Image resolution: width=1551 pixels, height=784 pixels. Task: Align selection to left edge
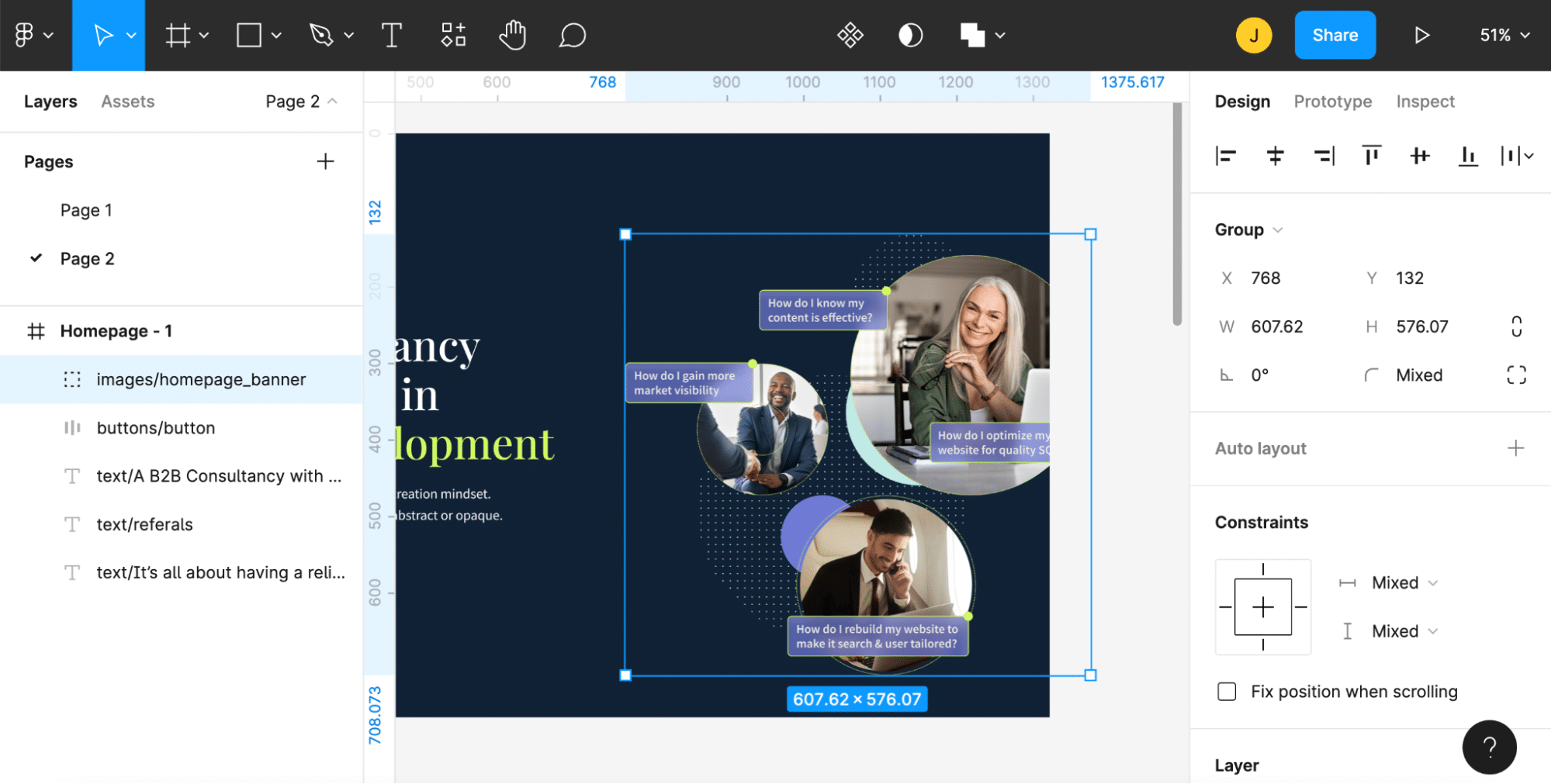point(1226,156)
